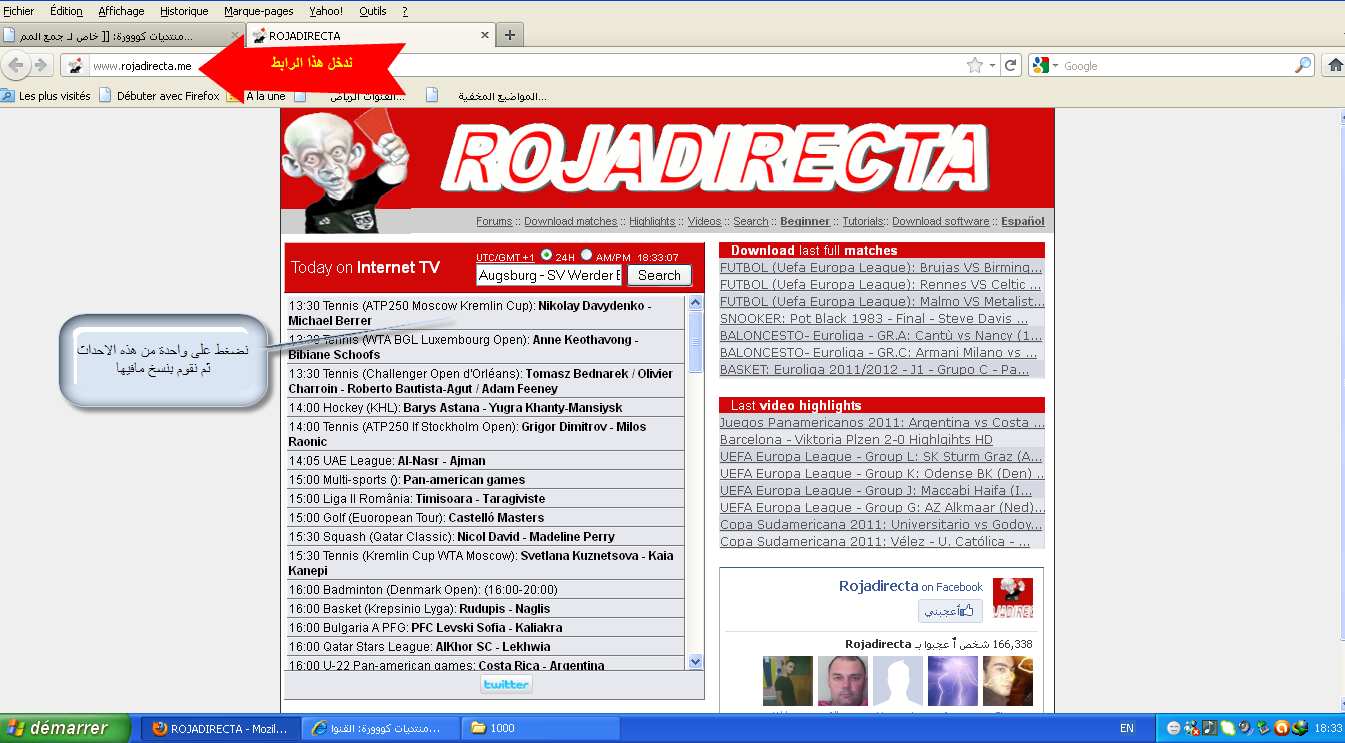Select the 24H time format radio
Viewport: 1345px width, 743px height.
pyautogui.click(x=546, y=255)
